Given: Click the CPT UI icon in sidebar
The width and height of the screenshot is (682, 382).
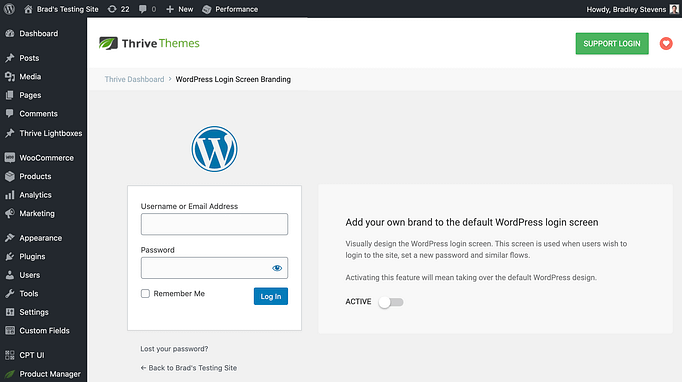Looking at the screenshot, I should 10,355.
